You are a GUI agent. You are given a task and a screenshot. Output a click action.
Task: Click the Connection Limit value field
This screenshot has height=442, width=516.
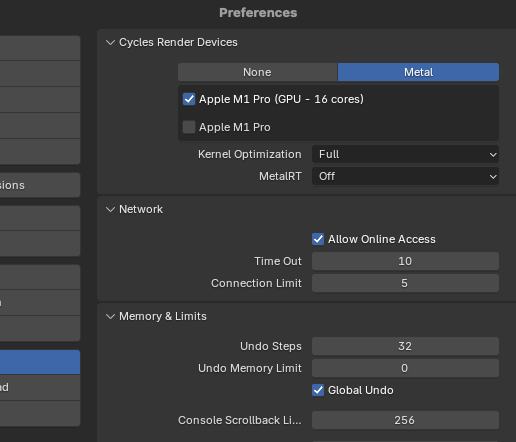(405, 283)
